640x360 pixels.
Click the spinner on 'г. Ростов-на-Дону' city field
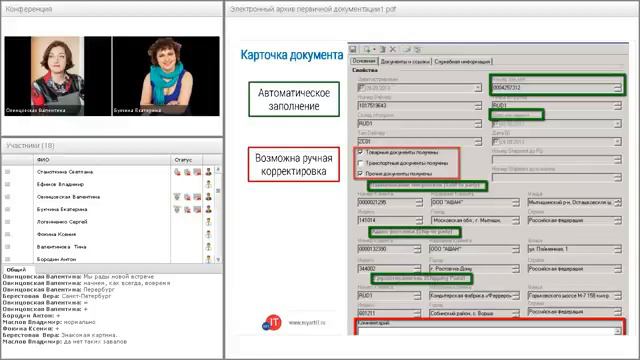click(x=516, y=269)
